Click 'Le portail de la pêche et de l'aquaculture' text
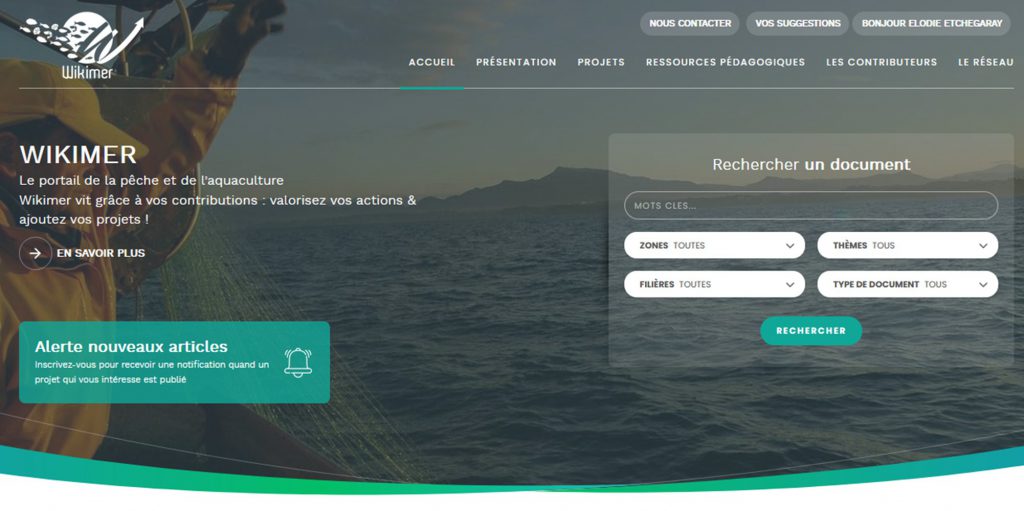1024x511 pixels. tap(152, 180)
